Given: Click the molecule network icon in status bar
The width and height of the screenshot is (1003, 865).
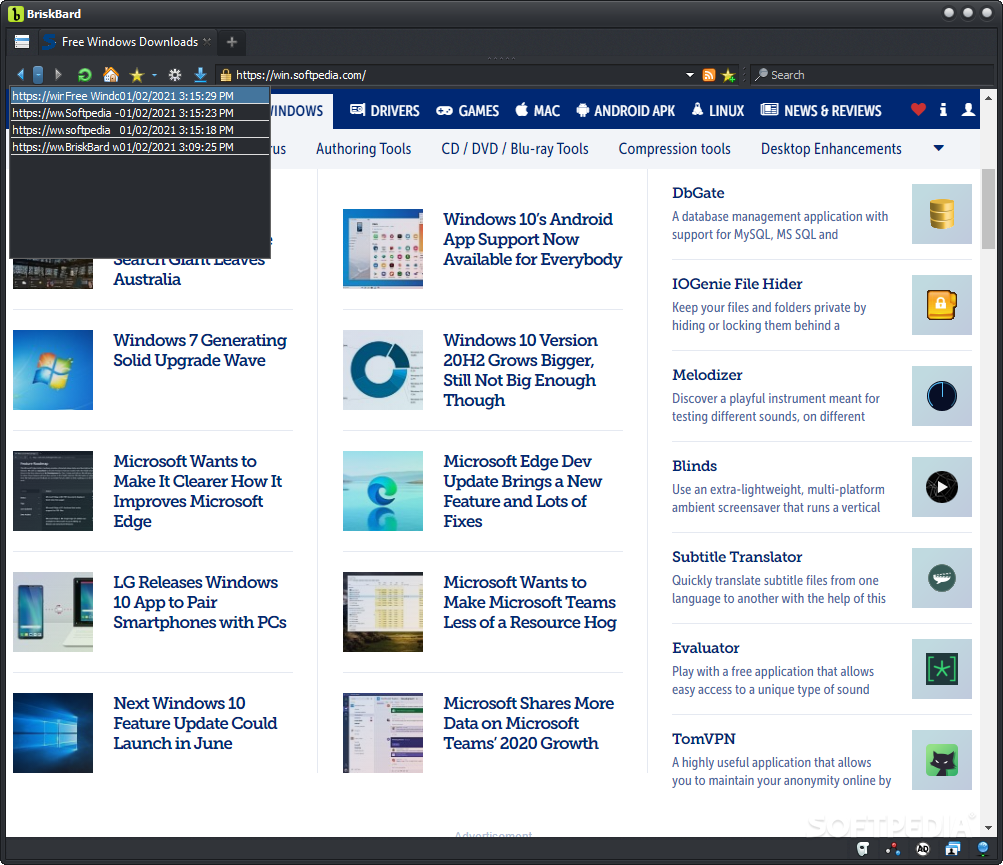Looking at the screenshot, I should (x=893, y=849).
